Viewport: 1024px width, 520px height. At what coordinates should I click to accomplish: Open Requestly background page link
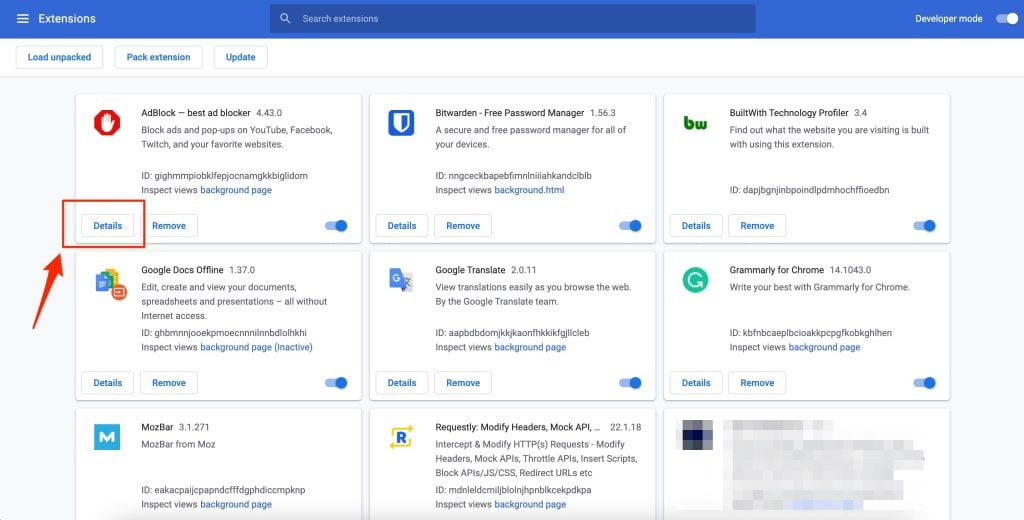click(x=530, y=504)
